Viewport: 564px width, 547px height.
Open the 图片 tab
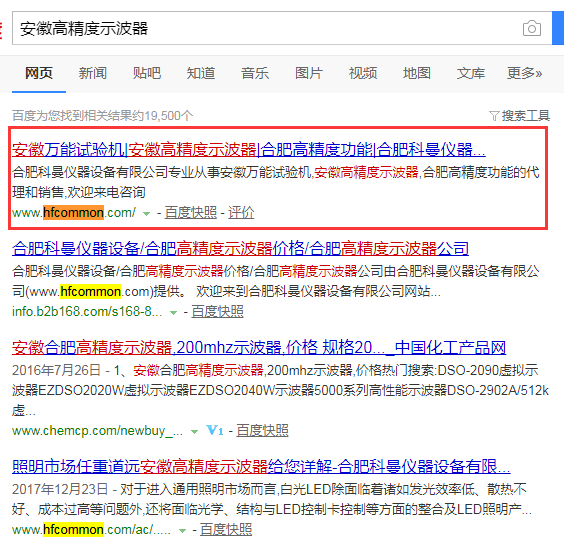[309, 73]
